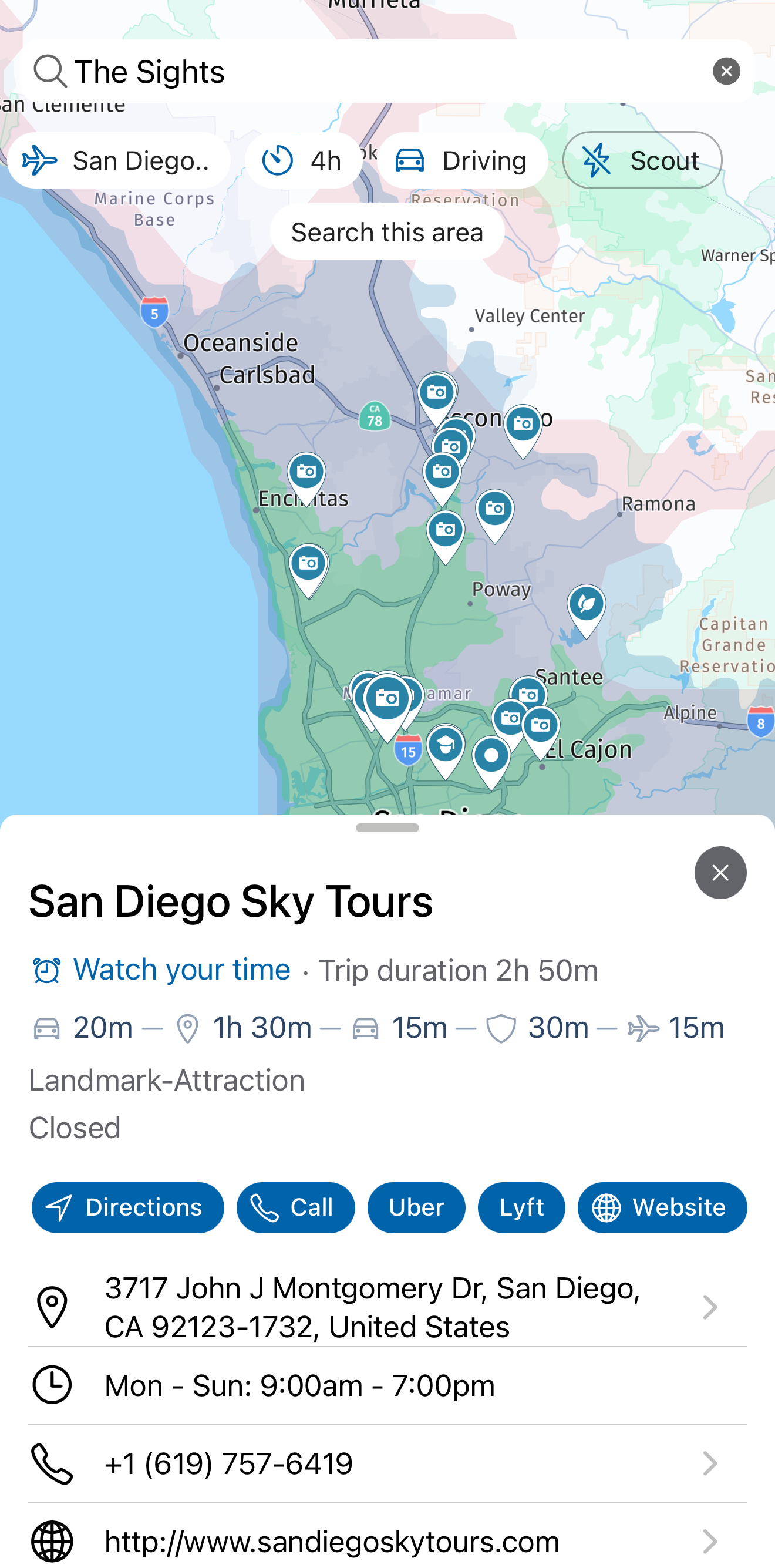This screenshot has width=775, height=1568.
Task: Tap the magnifying glass search icon
Action: pyautogui.click(x=50, y=71)
